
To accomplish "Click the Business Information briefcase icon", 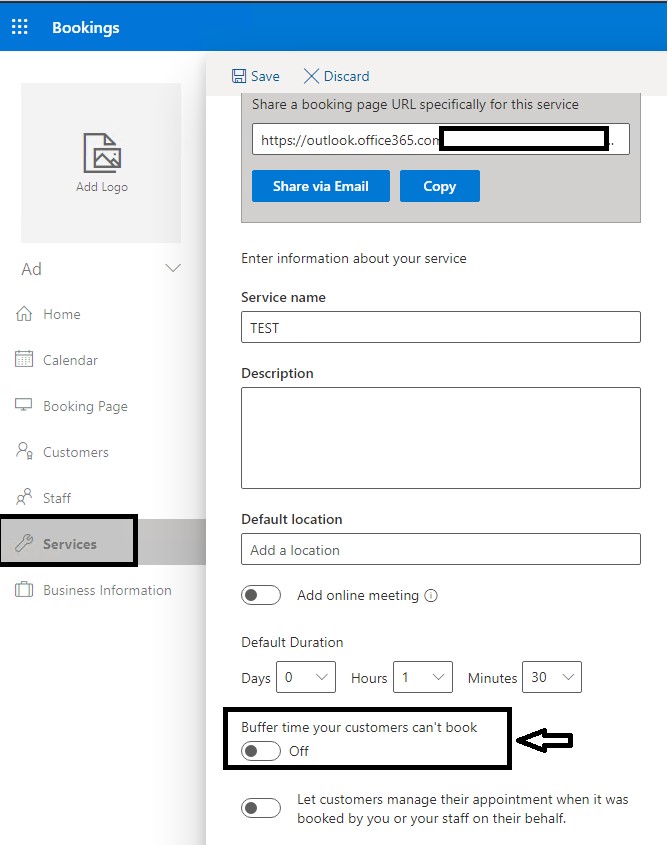I will tap(24, 589).
